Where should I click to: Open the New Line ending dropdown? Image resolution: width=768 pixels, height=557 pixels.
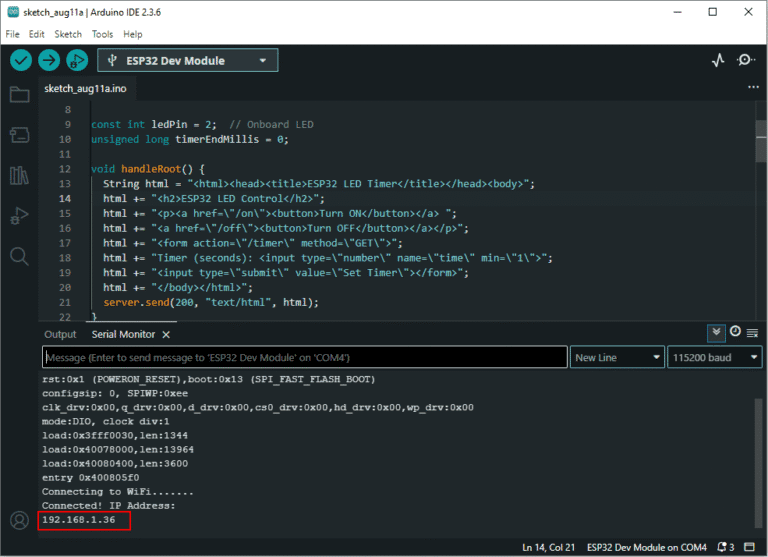pos(617,358)
